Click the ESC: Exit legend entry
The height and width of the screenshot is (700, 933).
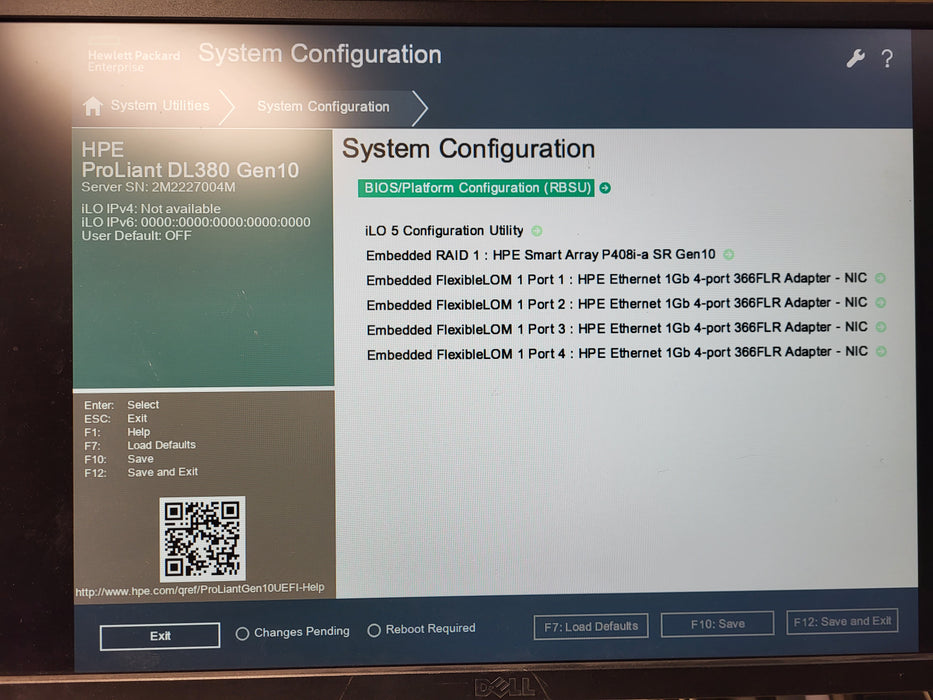(115, 418)
